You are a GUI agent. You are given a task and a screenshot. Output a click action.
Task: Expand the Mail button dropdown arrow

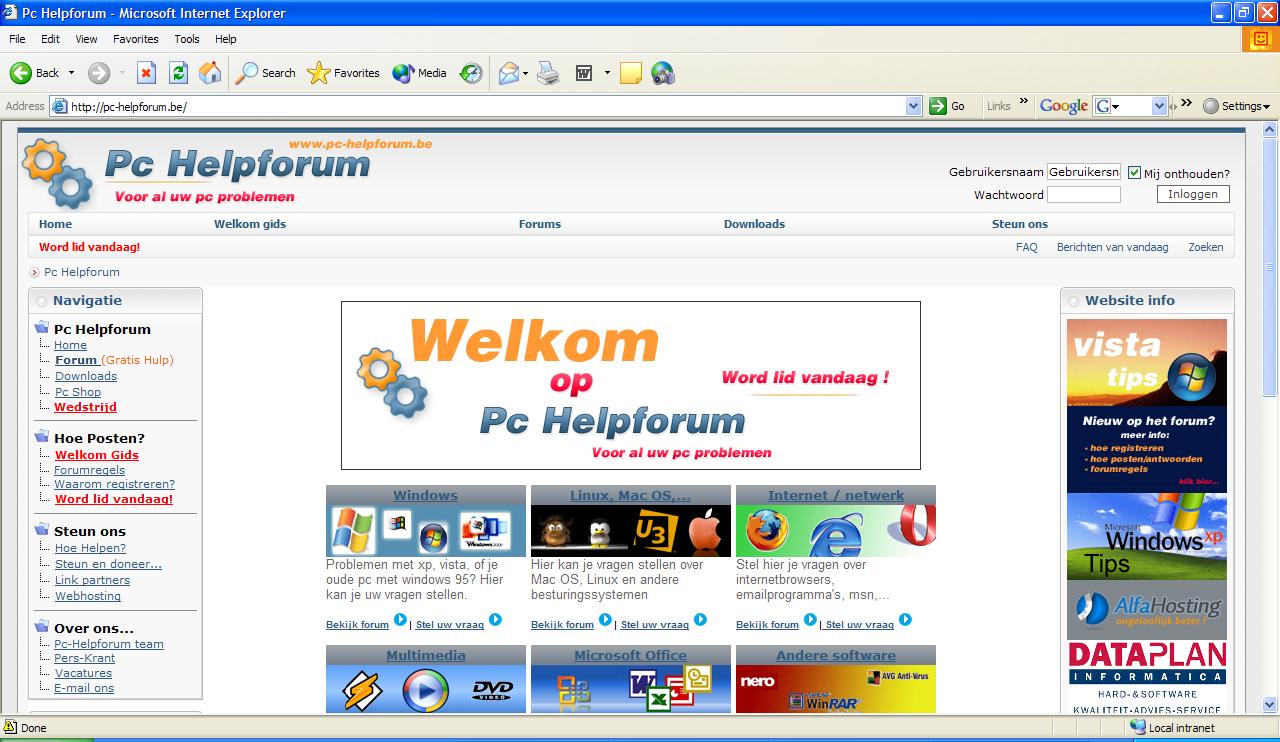(x=525, y=73)
